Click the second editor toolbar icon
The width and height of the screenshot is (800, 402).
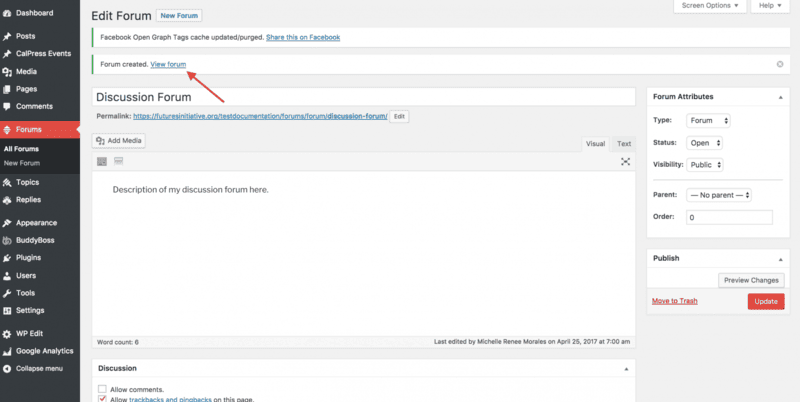(x=118, y=162)
